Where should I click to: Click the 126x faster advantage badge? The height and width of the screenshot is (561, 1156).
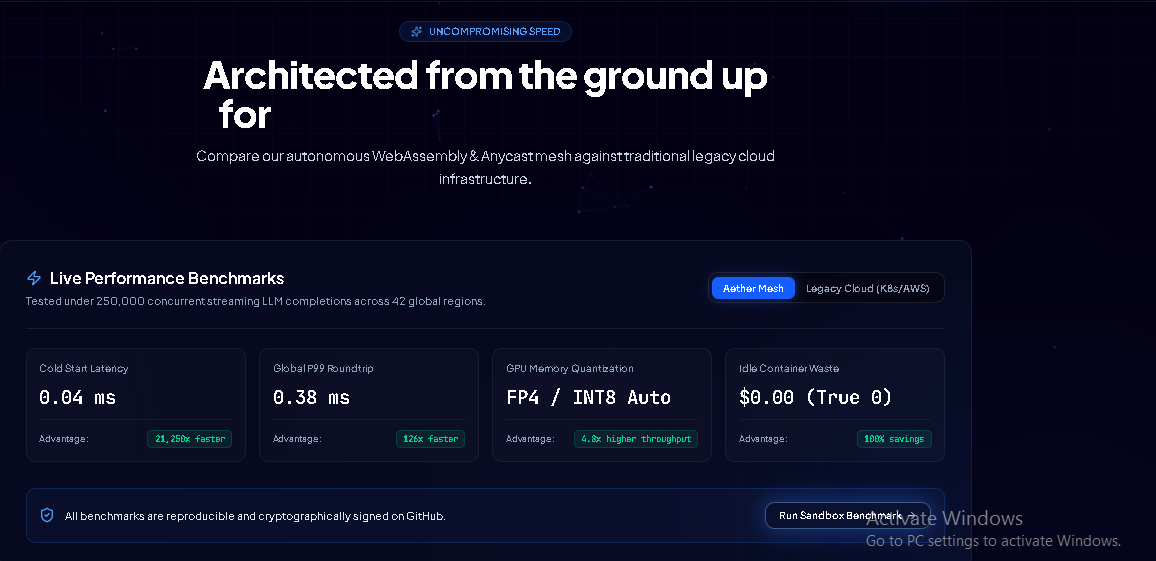[431, 439]
